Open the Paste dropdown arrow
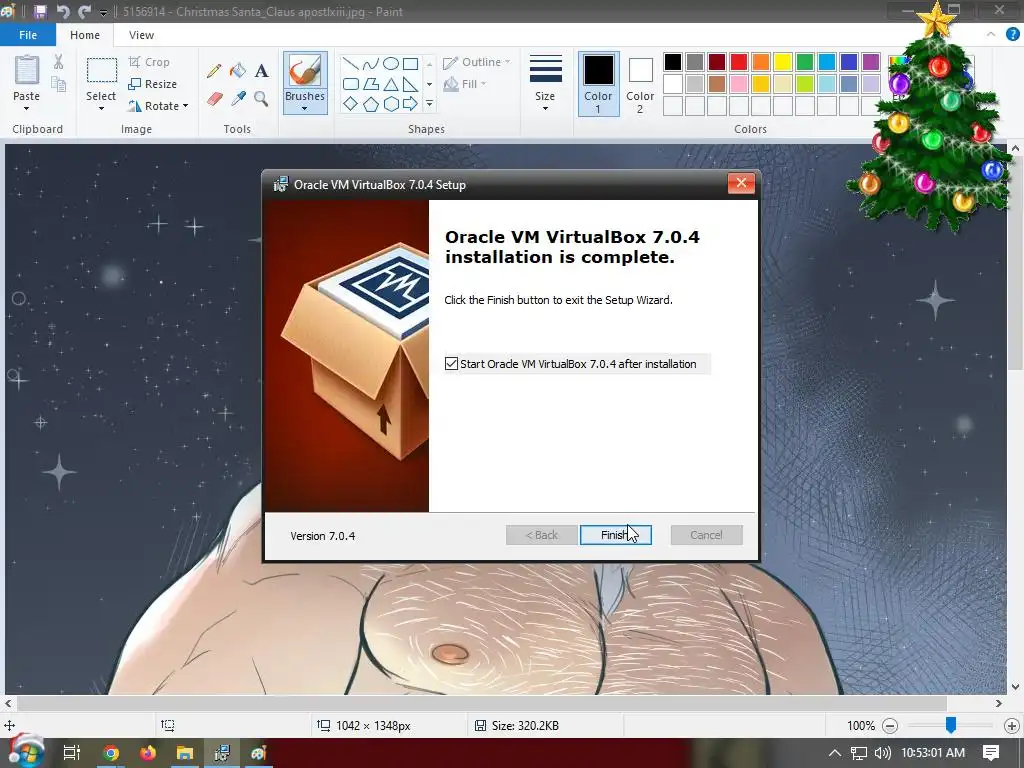Screen dimensions: 1024x768 pyautogui.click(x=27, y=109)
